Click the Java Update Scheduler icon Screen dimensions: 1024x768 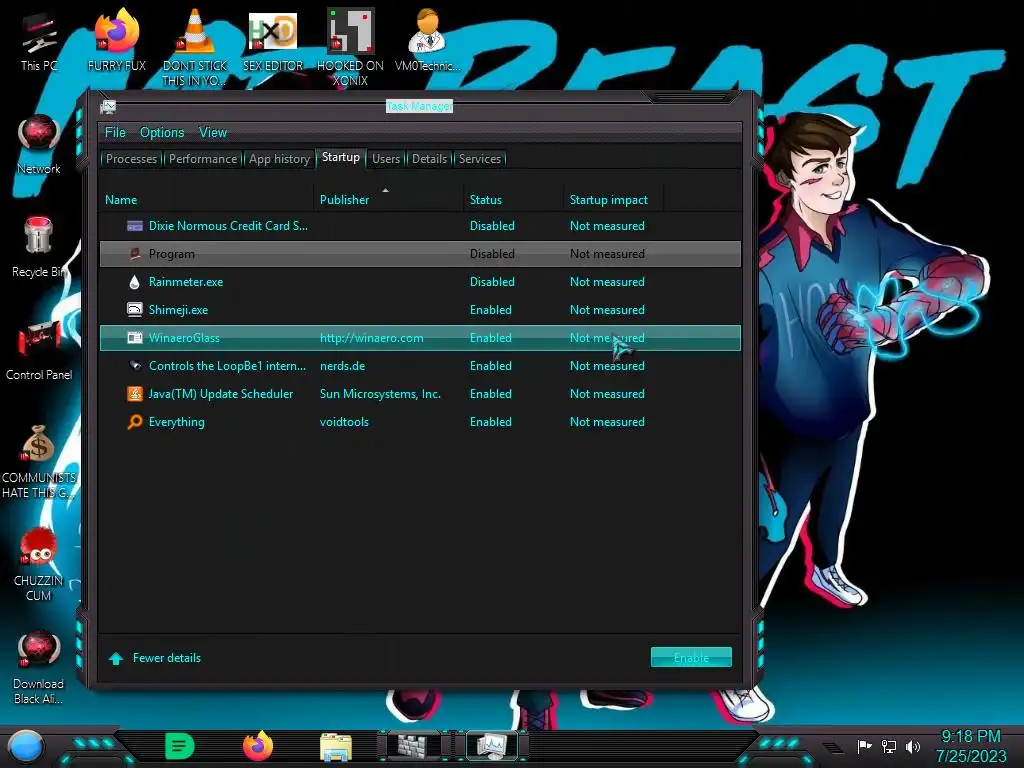pyautogui.click(x=135, y=394)
